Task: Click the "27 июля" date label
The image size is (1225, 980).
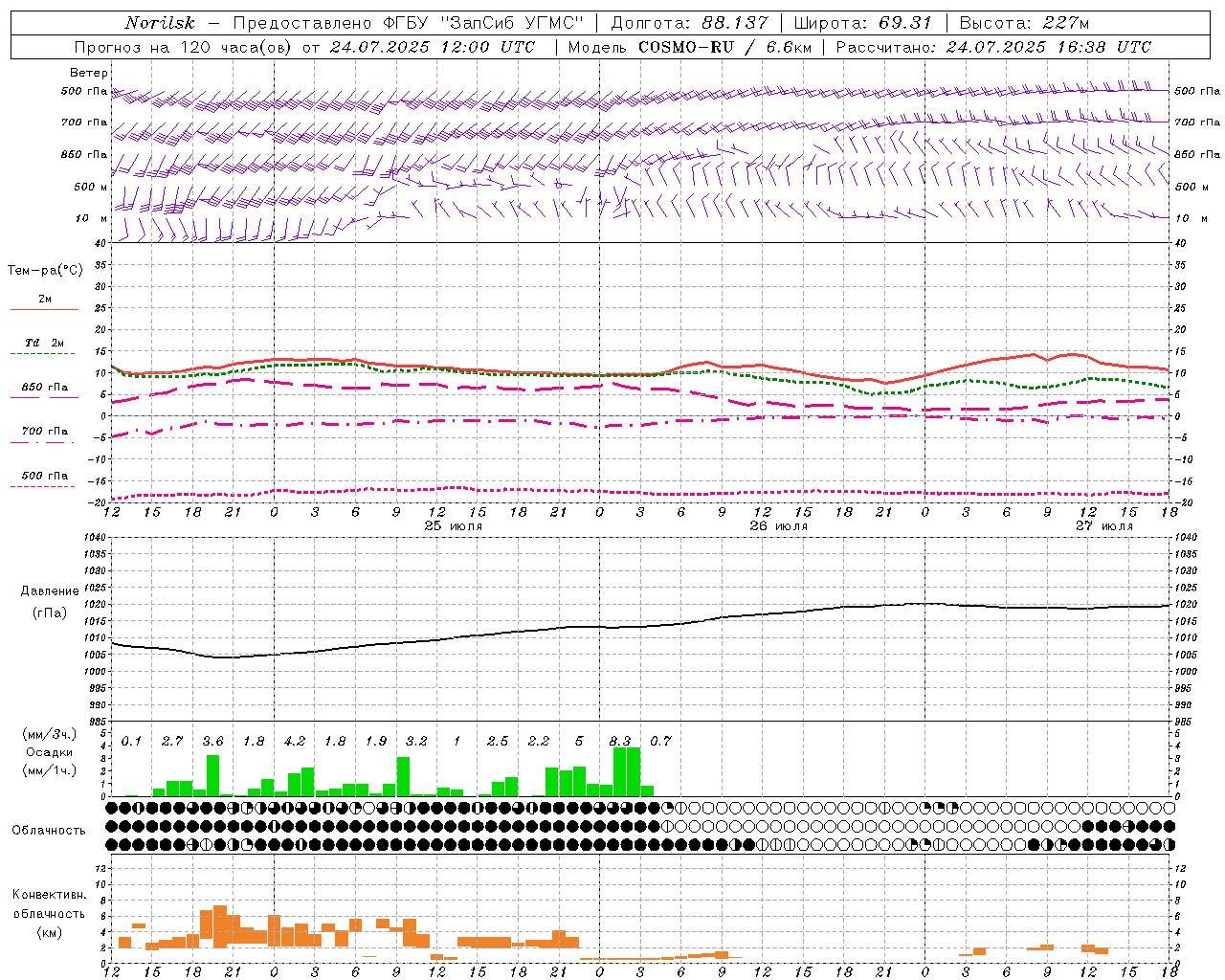Action: [1104, 526]
